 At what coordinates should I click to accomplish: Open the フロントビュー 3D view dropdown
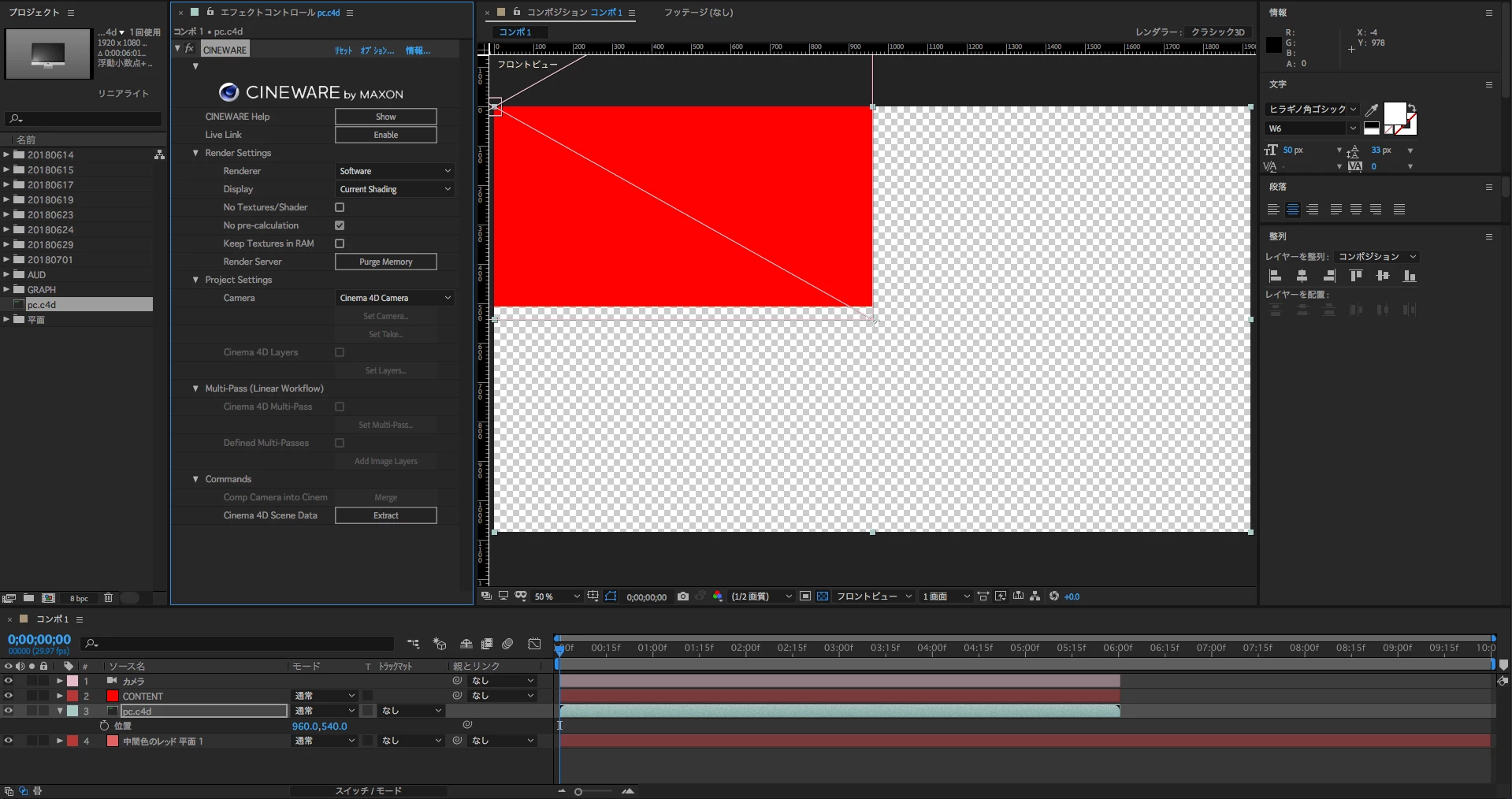click(874, 596)
